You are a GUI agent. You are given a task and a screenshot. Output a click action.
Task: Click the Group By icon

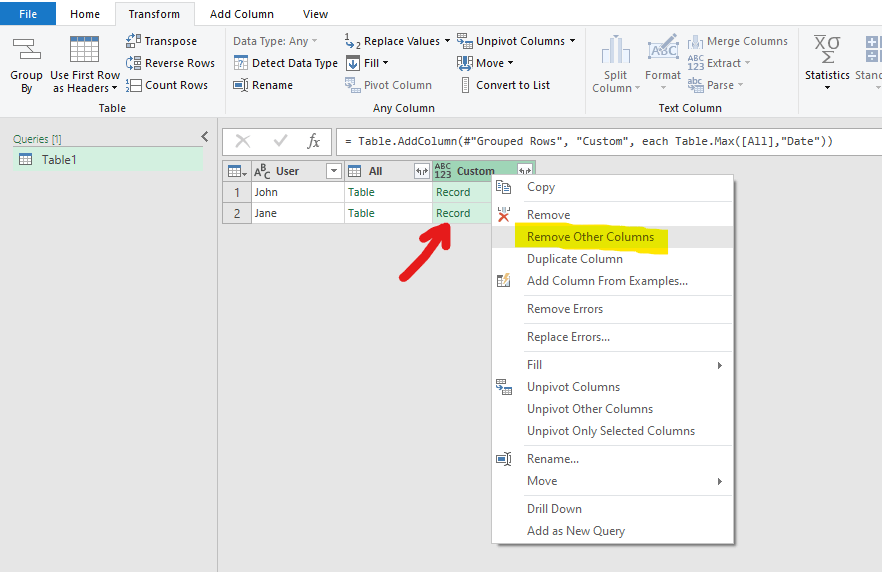(x=26, y=49)
